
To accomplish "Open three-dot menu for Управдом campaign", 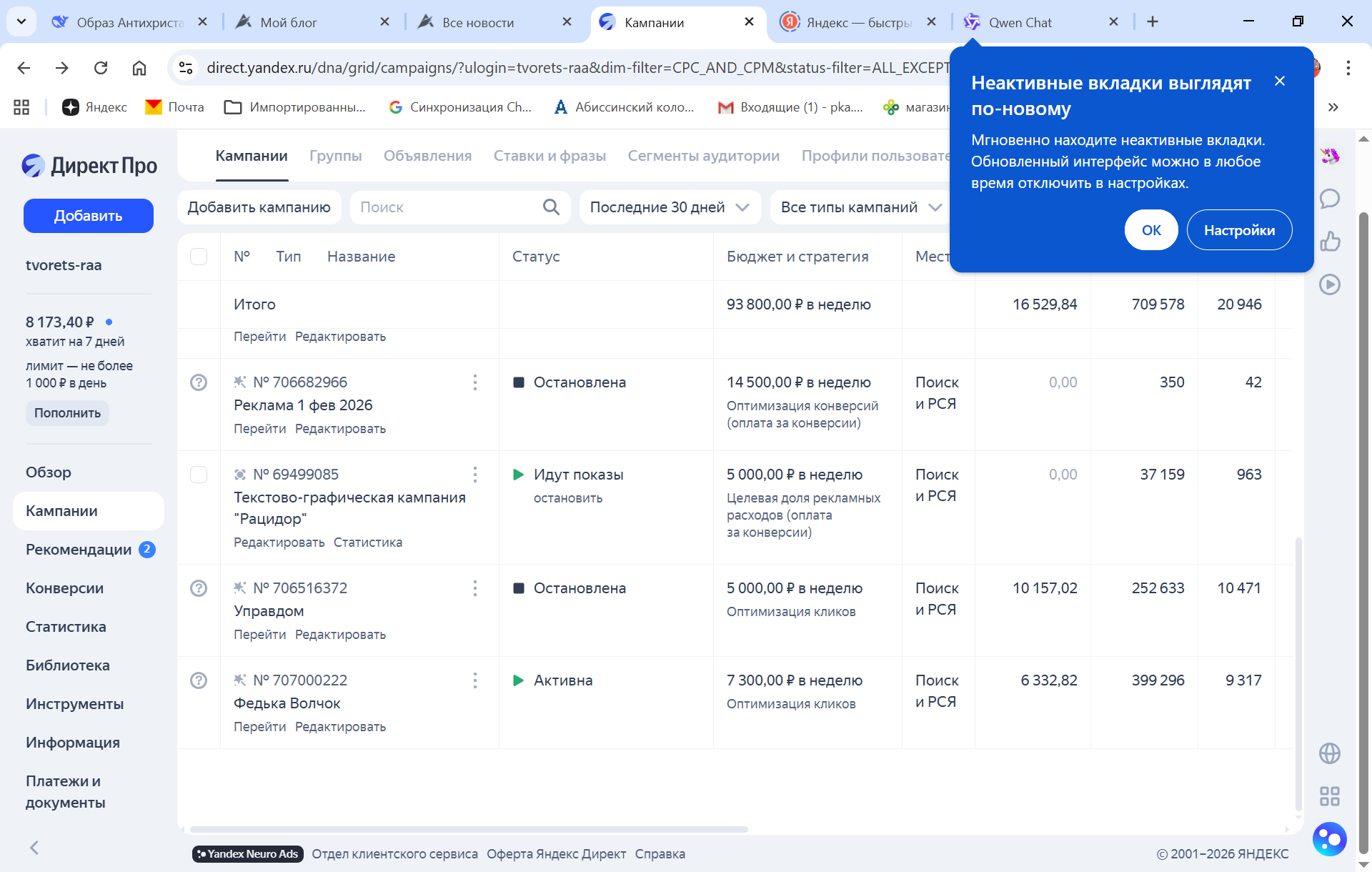I will pos(475,588).
